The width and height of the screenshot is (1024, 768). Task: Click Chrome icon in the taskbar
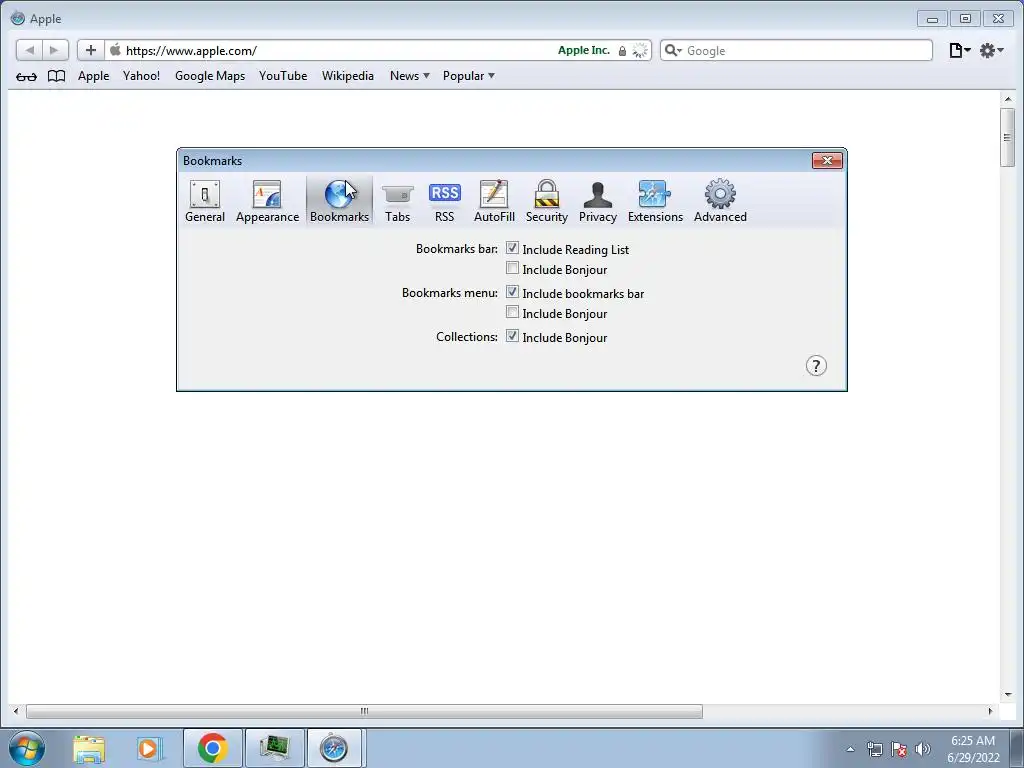click(212, 748)
